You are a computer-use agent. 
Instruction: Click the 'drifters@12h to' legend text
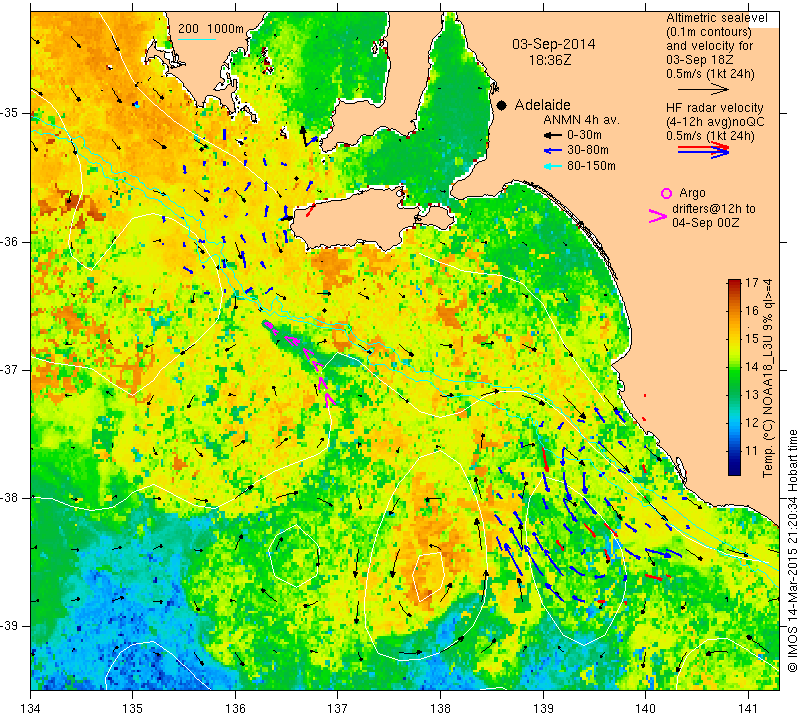pyautogui.click(x=714, y=209)
